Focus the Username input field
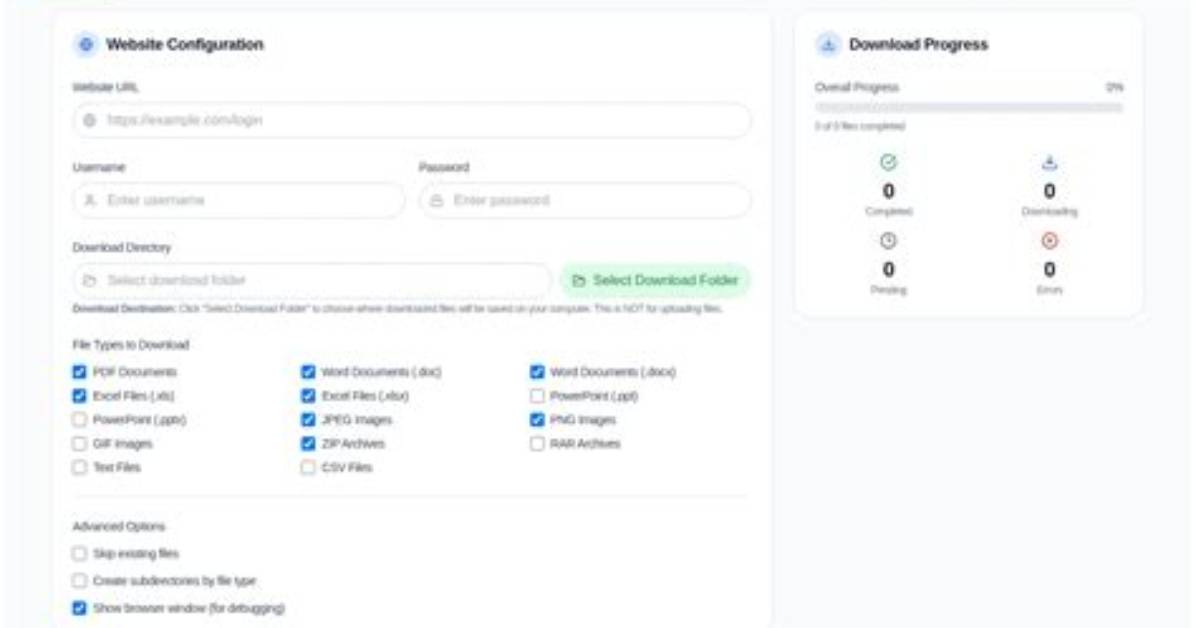Screen dimensions: 1196x628 (239, 200)
